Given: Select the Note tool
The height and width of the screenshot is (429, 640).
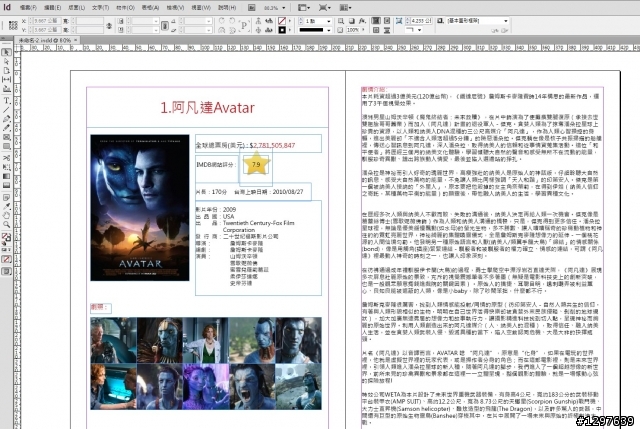Looking at the screenshot, I should (x=7, y=198).
